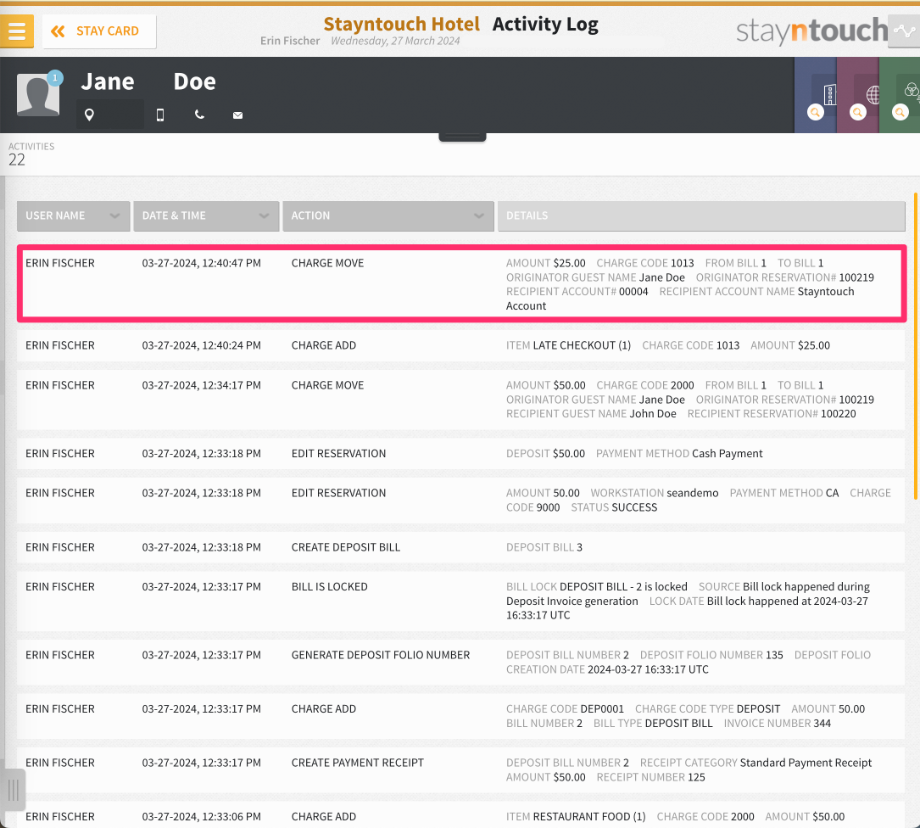Click the Activities count 22
920x828 pixels.
point(16,160)
